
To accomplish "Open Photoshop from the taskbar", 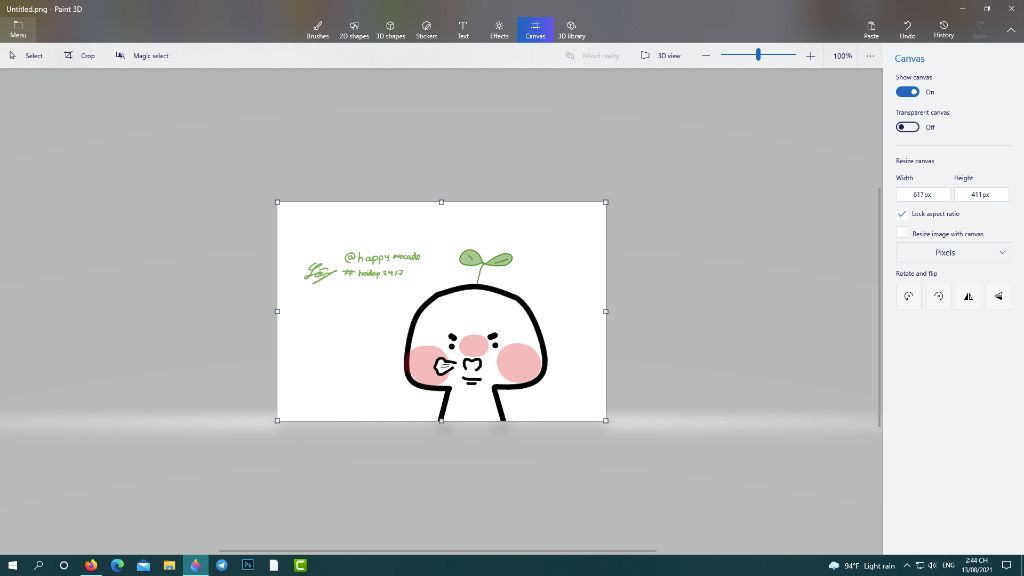I will coord(248,566).
